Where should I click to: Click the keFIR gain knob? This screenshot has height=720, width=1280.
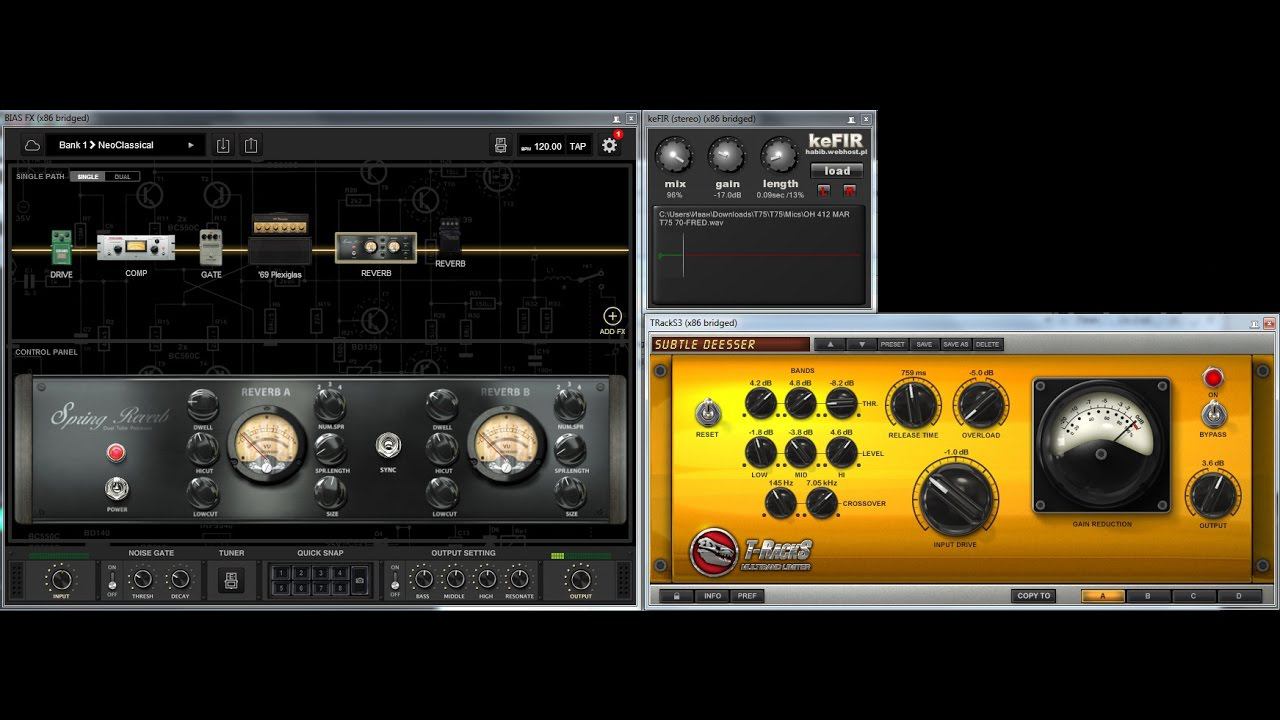[727, 156]
